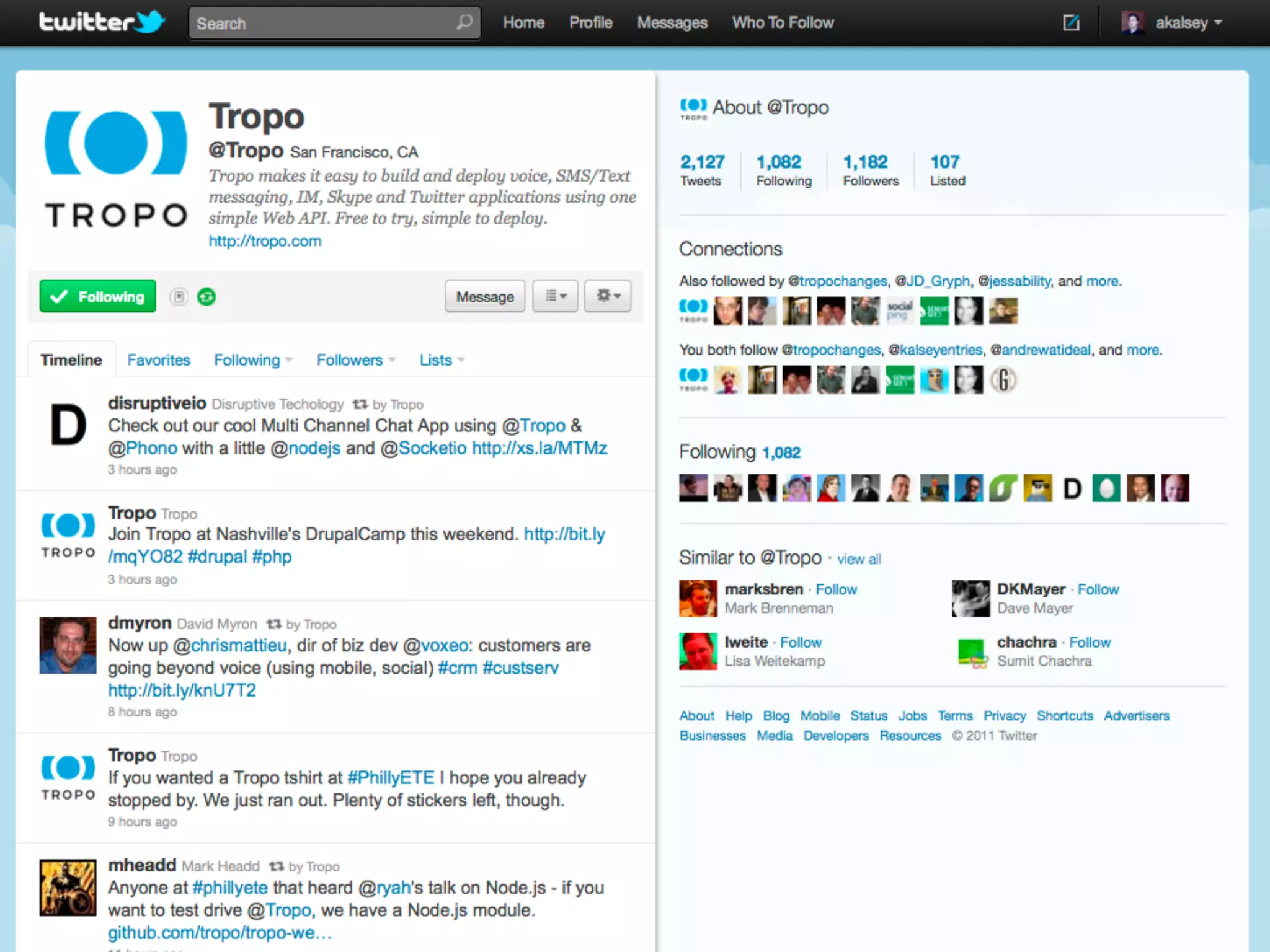Click the search magnifier icon
Viewport: 1270px width, 952px height.
[464, 23]
